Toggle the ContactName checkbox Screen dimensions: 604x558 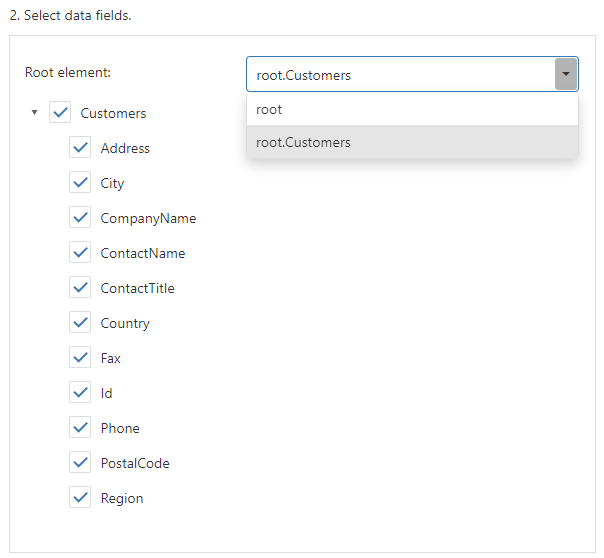[80, 253]
